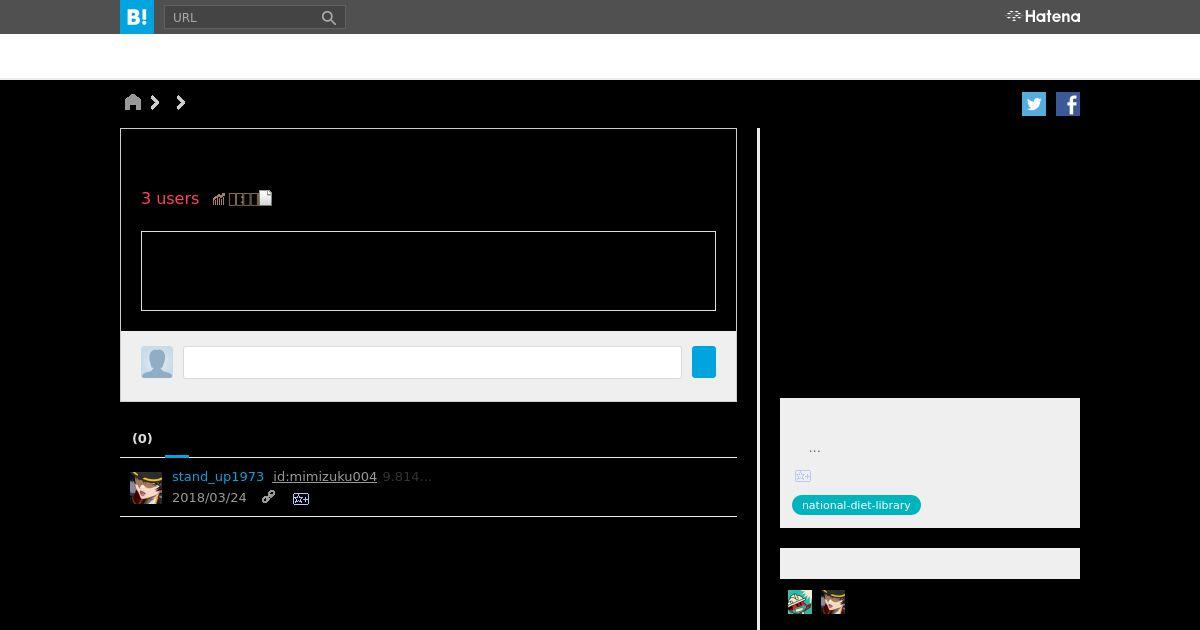Image resolution: width=1200 pixels, height=630 pixels.
Task: Open the green-hat user avatar in sidebar
Action: click(800, 602)
